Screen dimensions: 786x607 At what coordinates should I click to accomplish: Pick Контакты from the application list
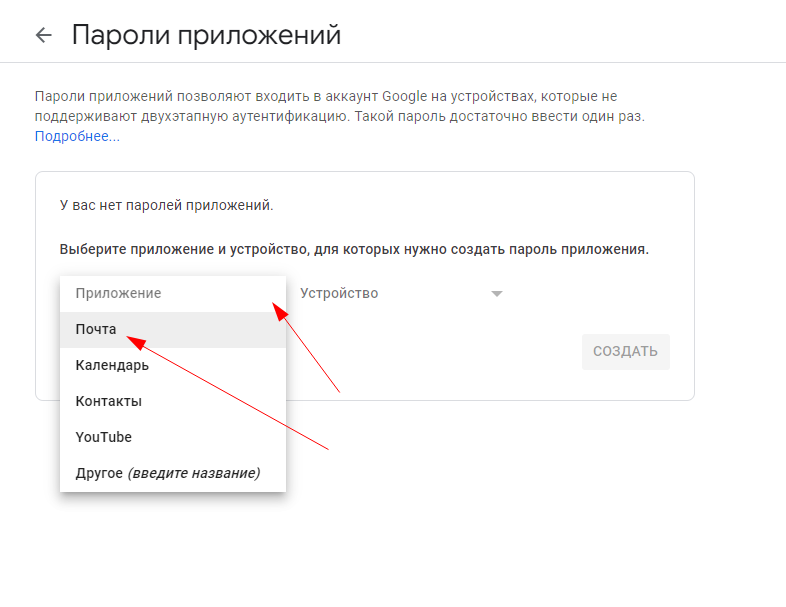pyautogui.click(x=108, y=401)
